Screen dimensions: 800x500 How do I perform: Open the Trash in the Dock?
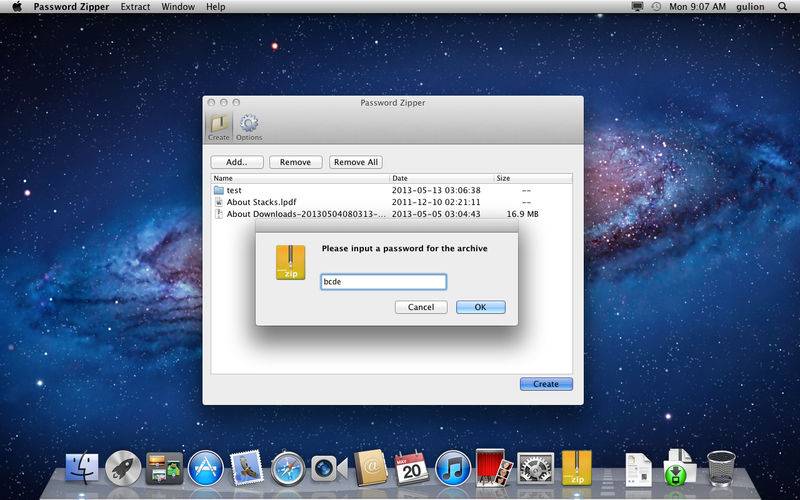pos(721,468)
